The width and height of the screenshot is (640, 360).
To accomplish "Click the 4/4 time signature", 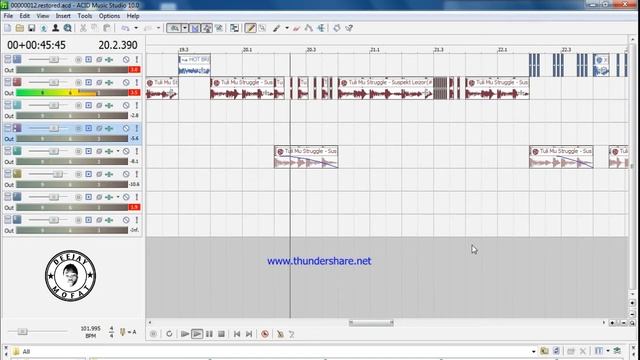I will [111, 332].
